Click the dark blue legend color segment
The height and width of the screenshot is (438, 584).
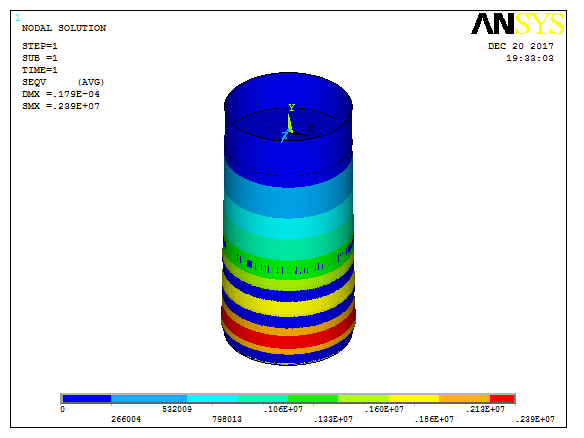[87, 399]
